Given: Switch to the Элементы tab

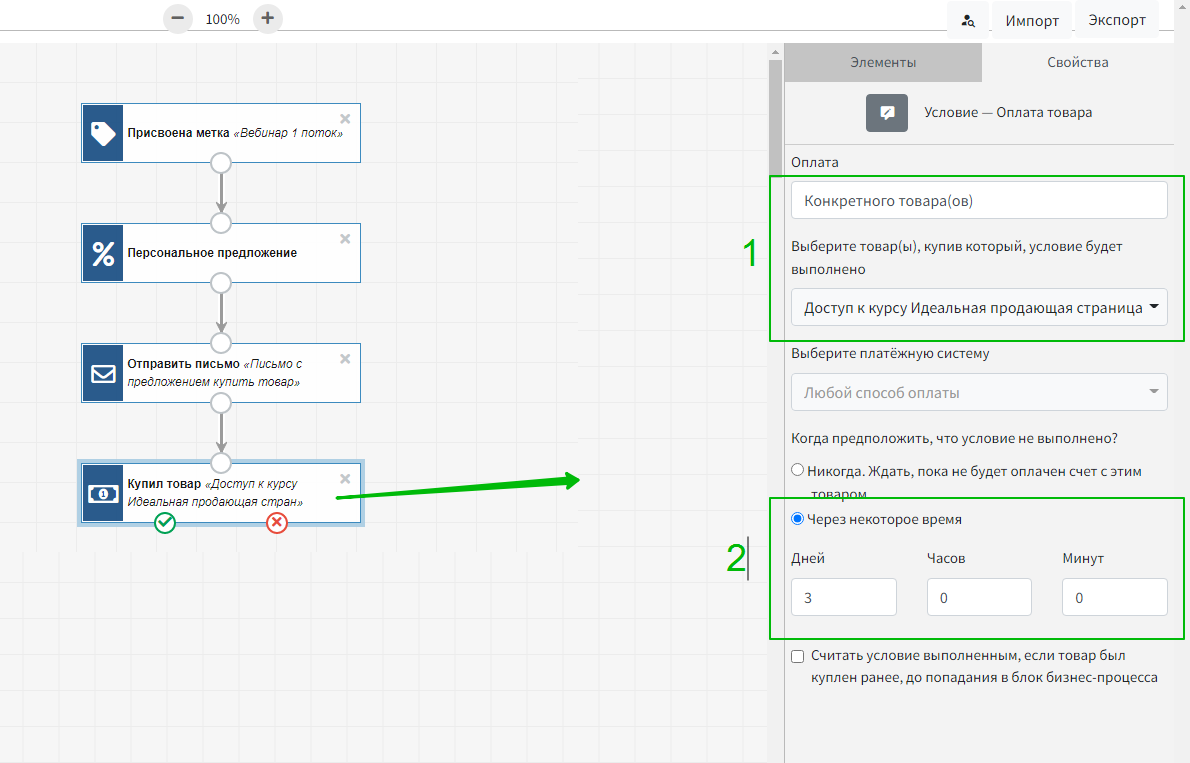Looking at the screenshot, I should point(883,62).
